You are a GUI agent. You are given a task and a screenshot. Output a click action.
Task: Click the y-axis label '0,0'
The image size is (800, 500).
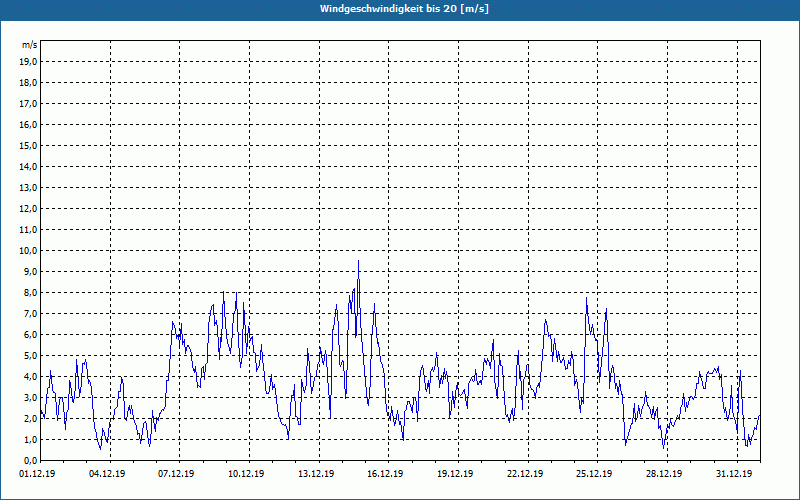[30, 461]
